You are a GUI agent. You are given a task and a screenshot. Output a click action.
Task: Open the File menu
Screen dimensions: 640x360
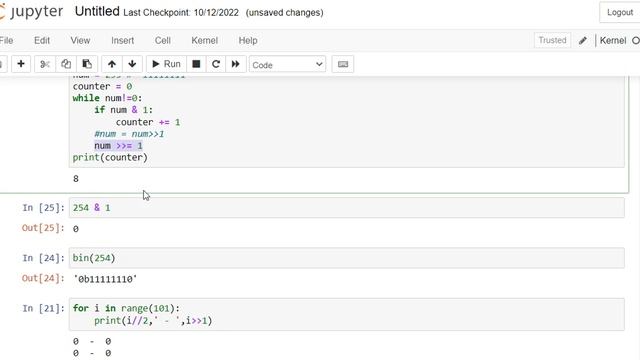click(7, 40)
